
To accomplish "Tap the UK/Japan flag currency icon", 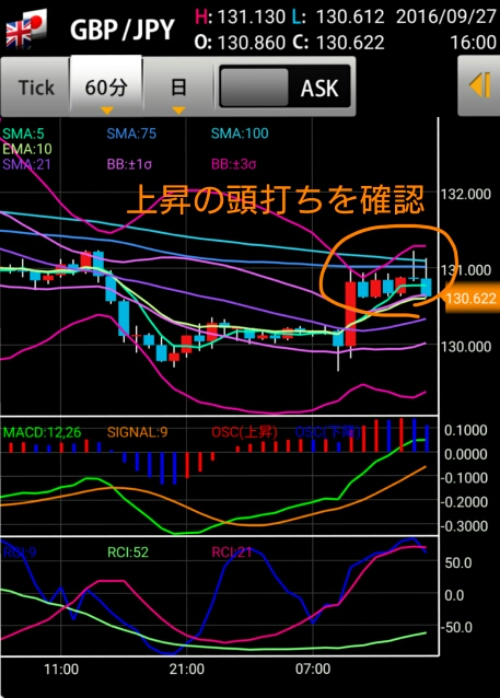I will (26, 29).
